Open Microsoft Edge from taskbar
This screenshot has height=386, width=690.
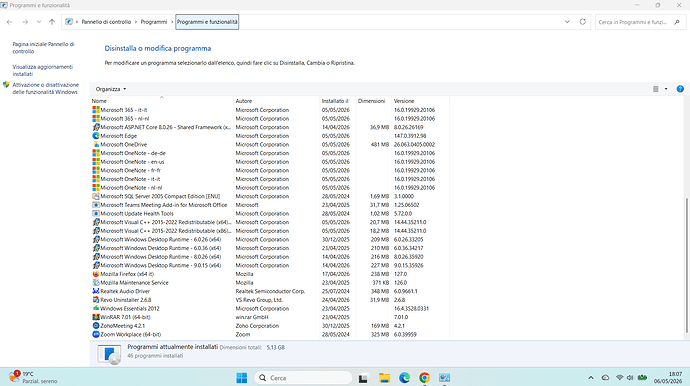pos(404,378)
